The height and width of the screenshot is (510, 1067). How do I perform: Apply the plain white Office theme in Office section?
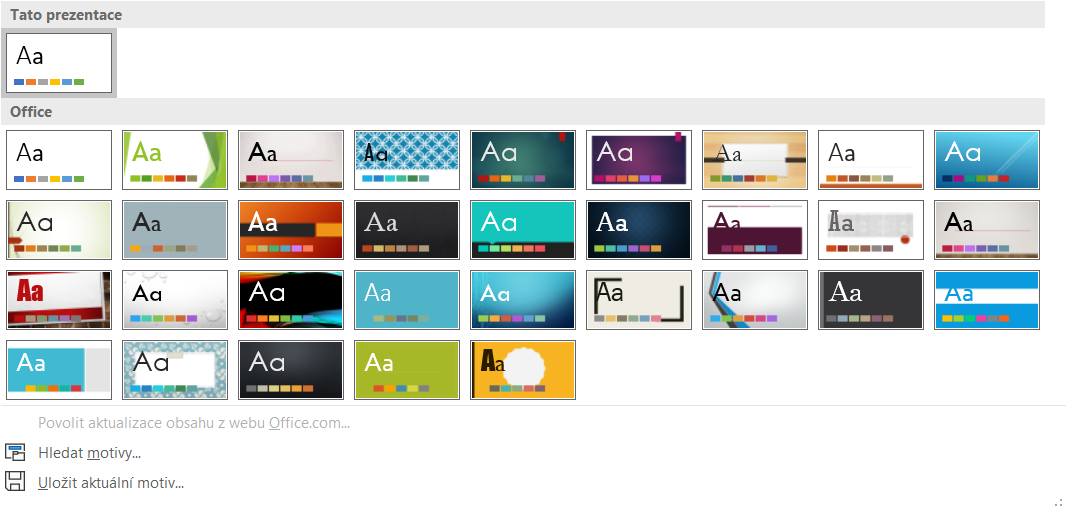[59, 160]
